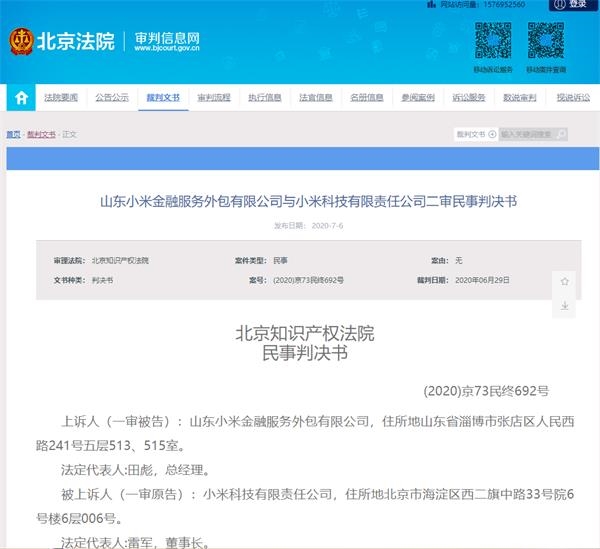Click the 上诉人(一审被告) paragraph
Viewport: 600px width, 549px height.
(x=305, y=433)
